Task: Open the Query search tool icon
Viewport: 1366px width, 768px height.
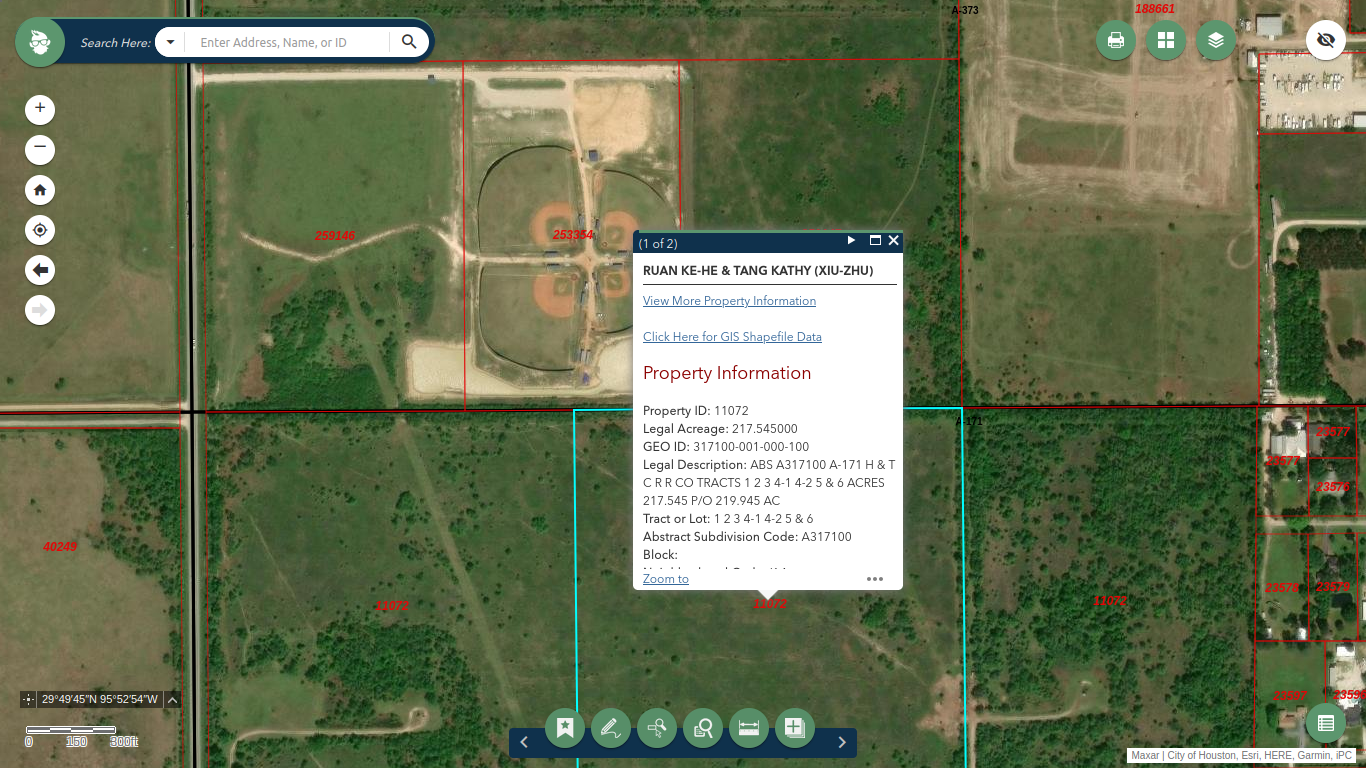Action: [x=703, y=728]
